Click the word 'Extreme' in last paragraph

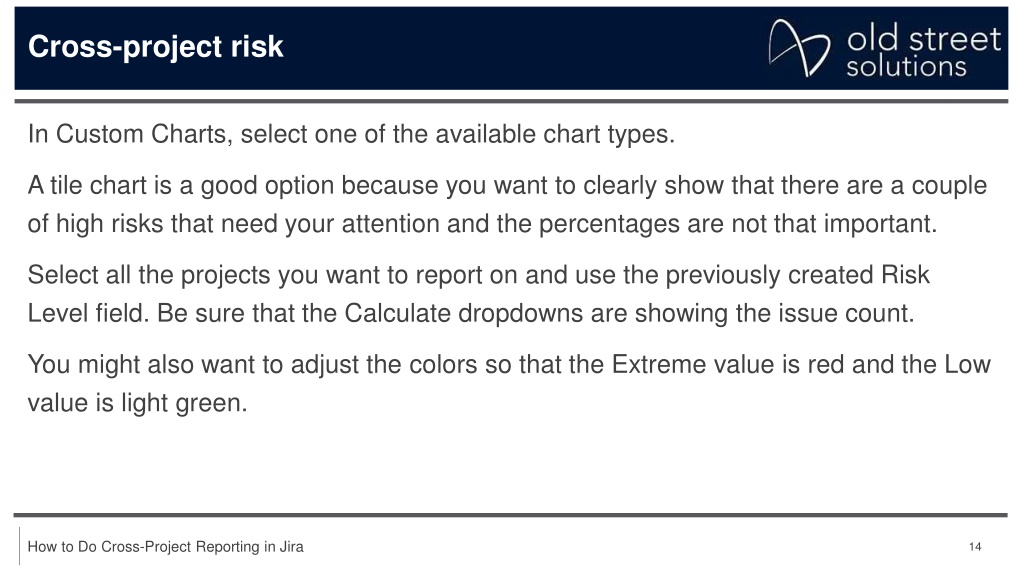[658, 364]
